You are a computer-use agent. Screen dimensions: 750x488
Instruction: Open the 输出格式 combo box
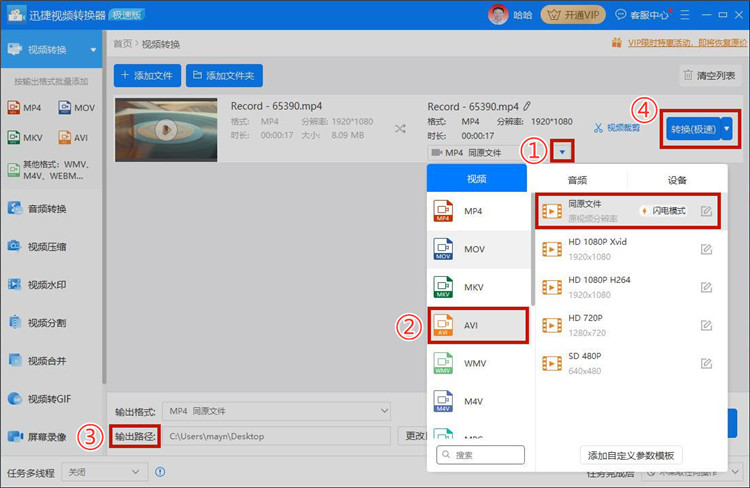click(x=276, y=411)
